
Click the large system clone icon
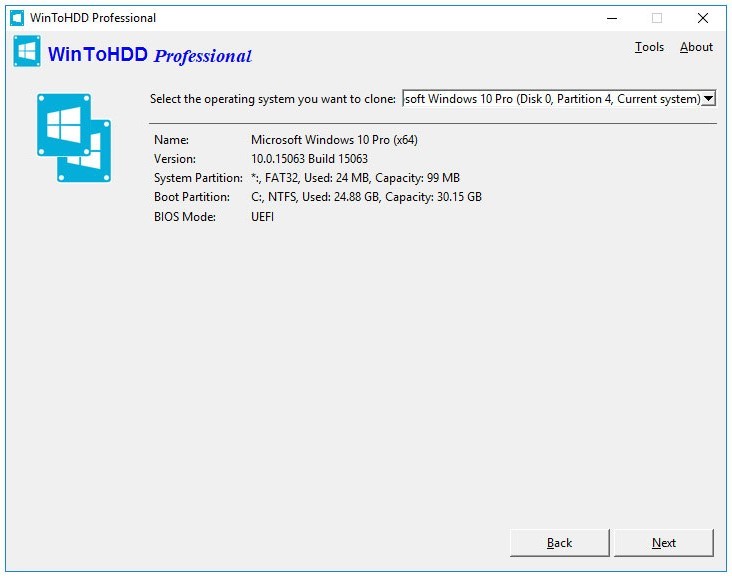(74, 138)
